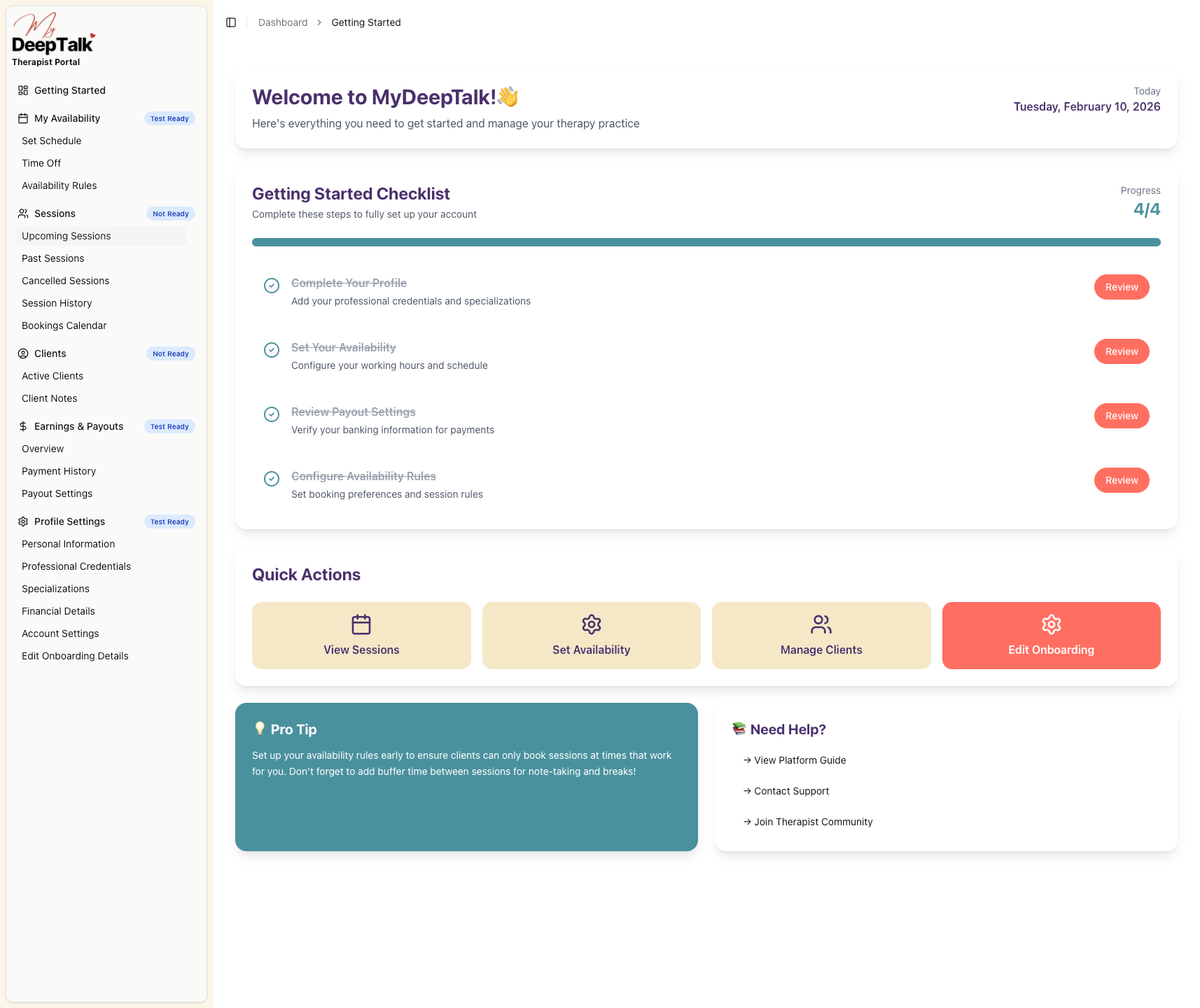Click the Sessions people icon
This screenshot has width=1200, height=1008.
[x=23, y=213]
